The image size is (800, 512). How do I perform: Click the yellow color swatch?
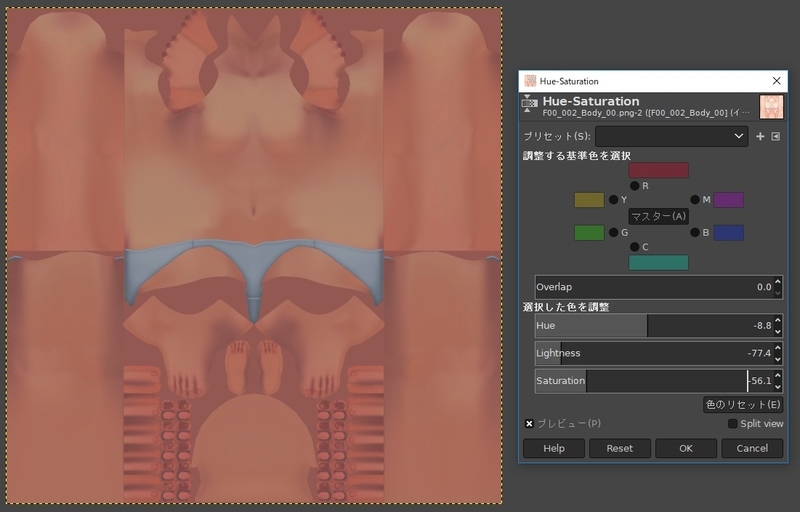click(x=589, y=200)
